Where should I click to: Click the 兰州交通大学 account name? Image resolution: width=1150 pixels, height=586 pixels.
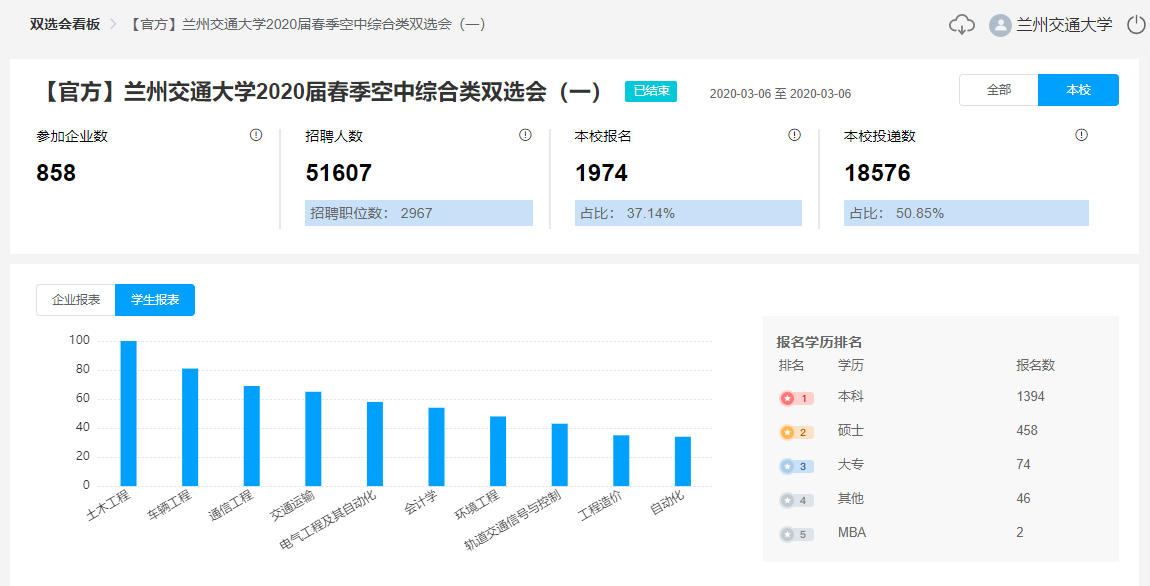click(1064, 25)
